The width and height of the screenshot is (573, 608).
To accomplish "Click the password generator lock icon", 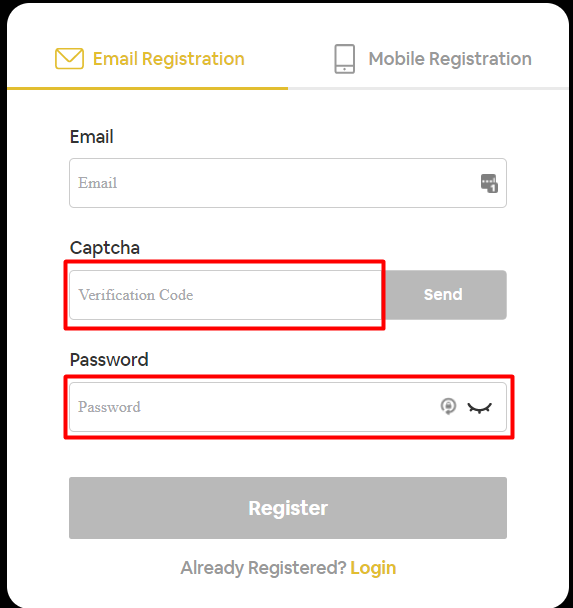I will tap(448, 407).
